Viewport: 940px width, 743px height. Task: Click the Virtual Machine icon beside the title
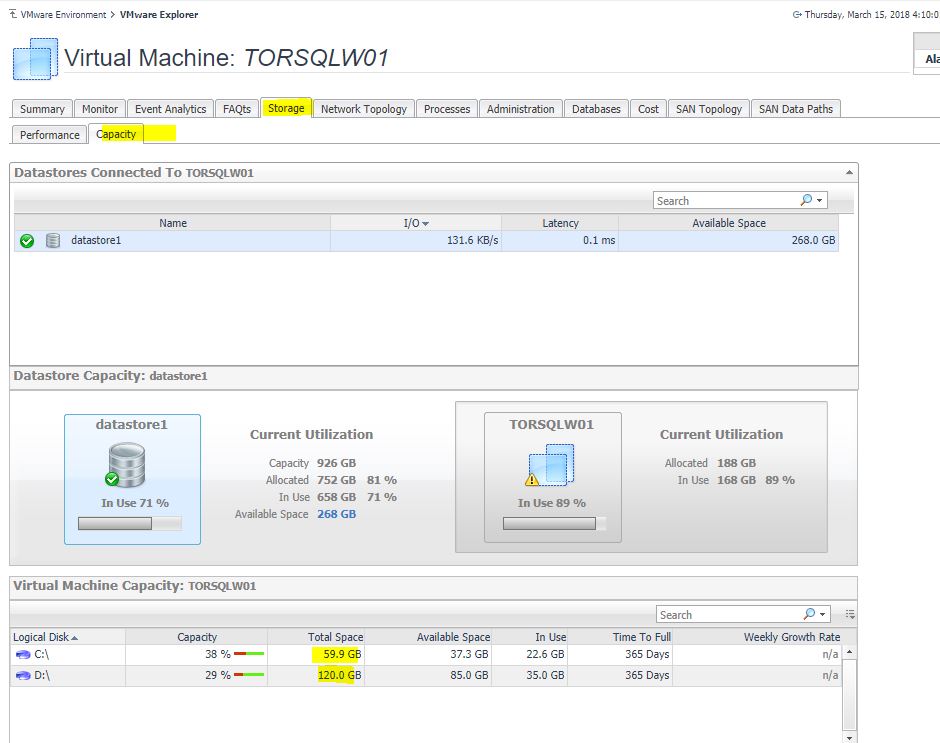tap(35, 59)
